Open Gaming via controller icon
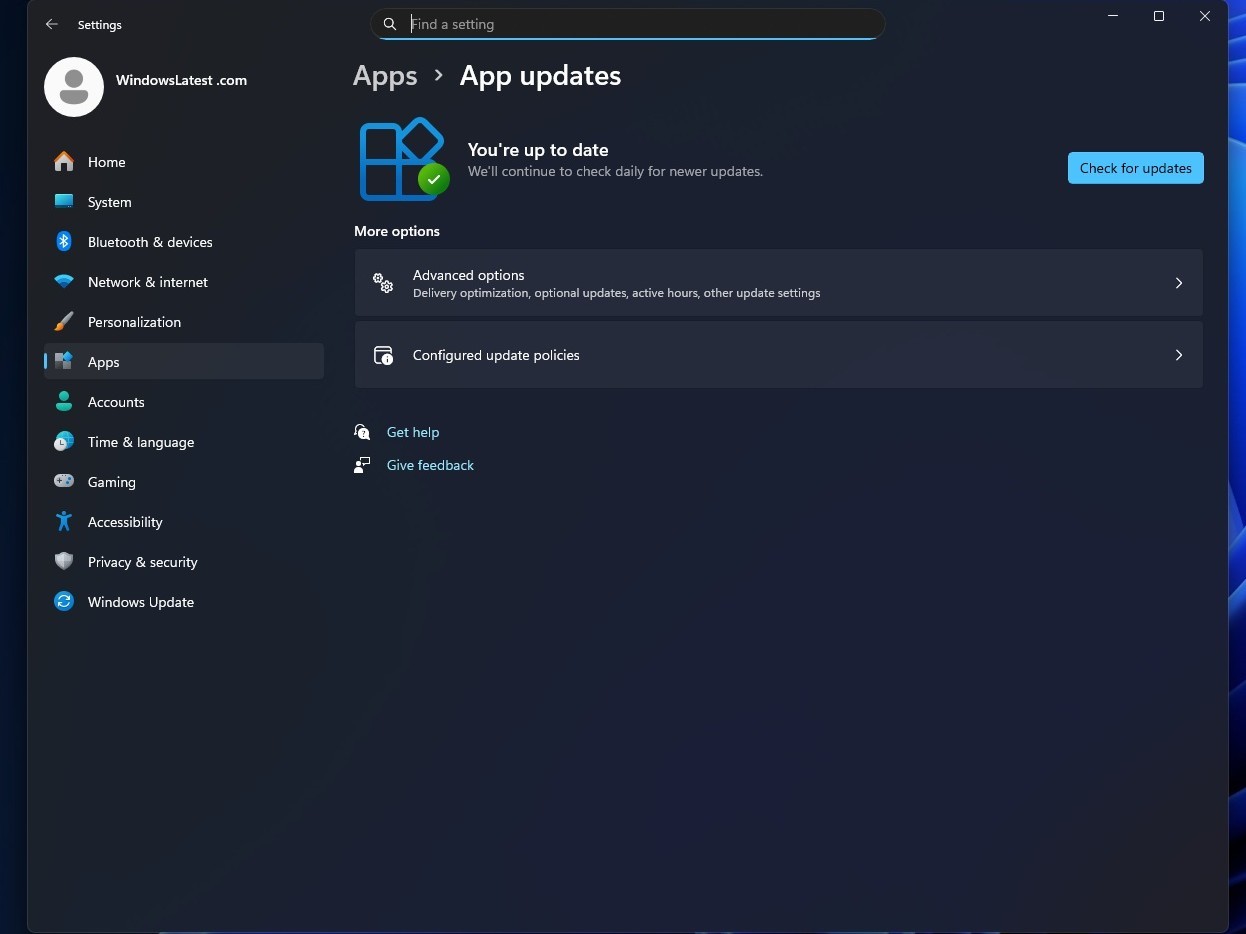The width and height of the screenshot is (1246, 934). click(64, 482)
